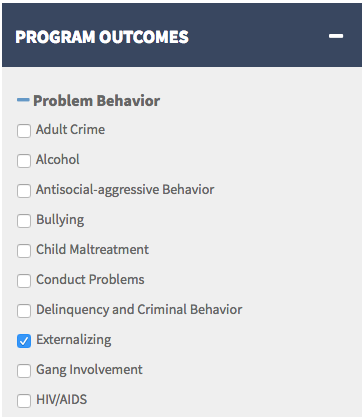Click the Problem Behavior heading
The height and width of the screenshot is (419, 364).
(x=96, y=101)
